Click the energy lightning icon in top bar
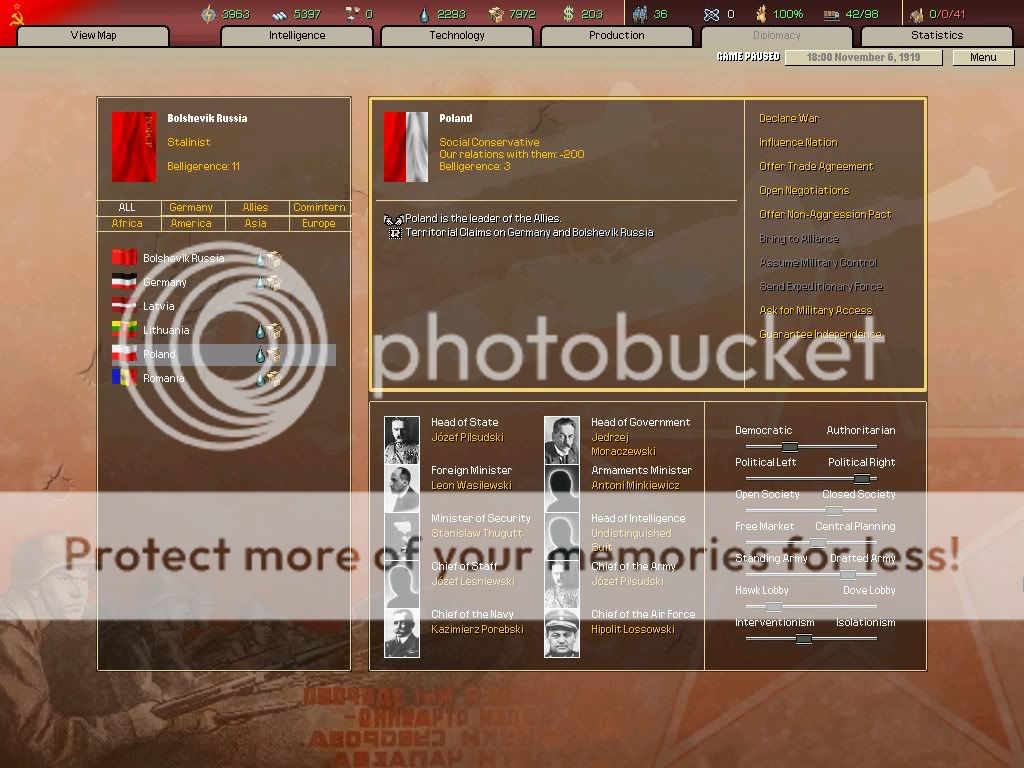Image resolution: width=1024 pixels, height=768 pixels. pyautogui.click(x=208, y=14)
